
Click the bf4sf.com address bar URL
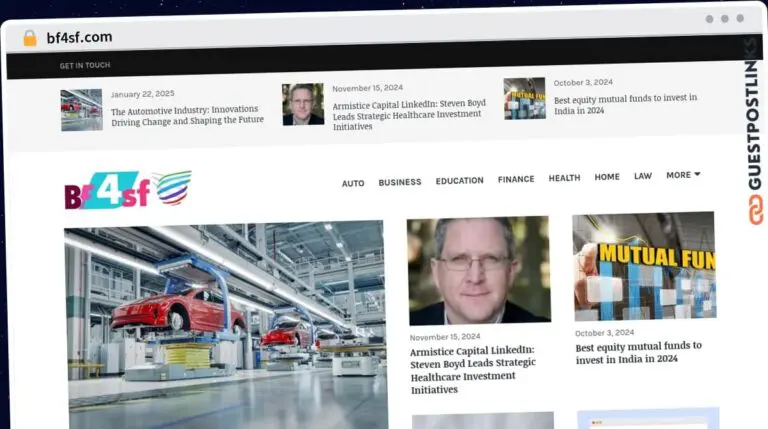[x=79, y=38]
